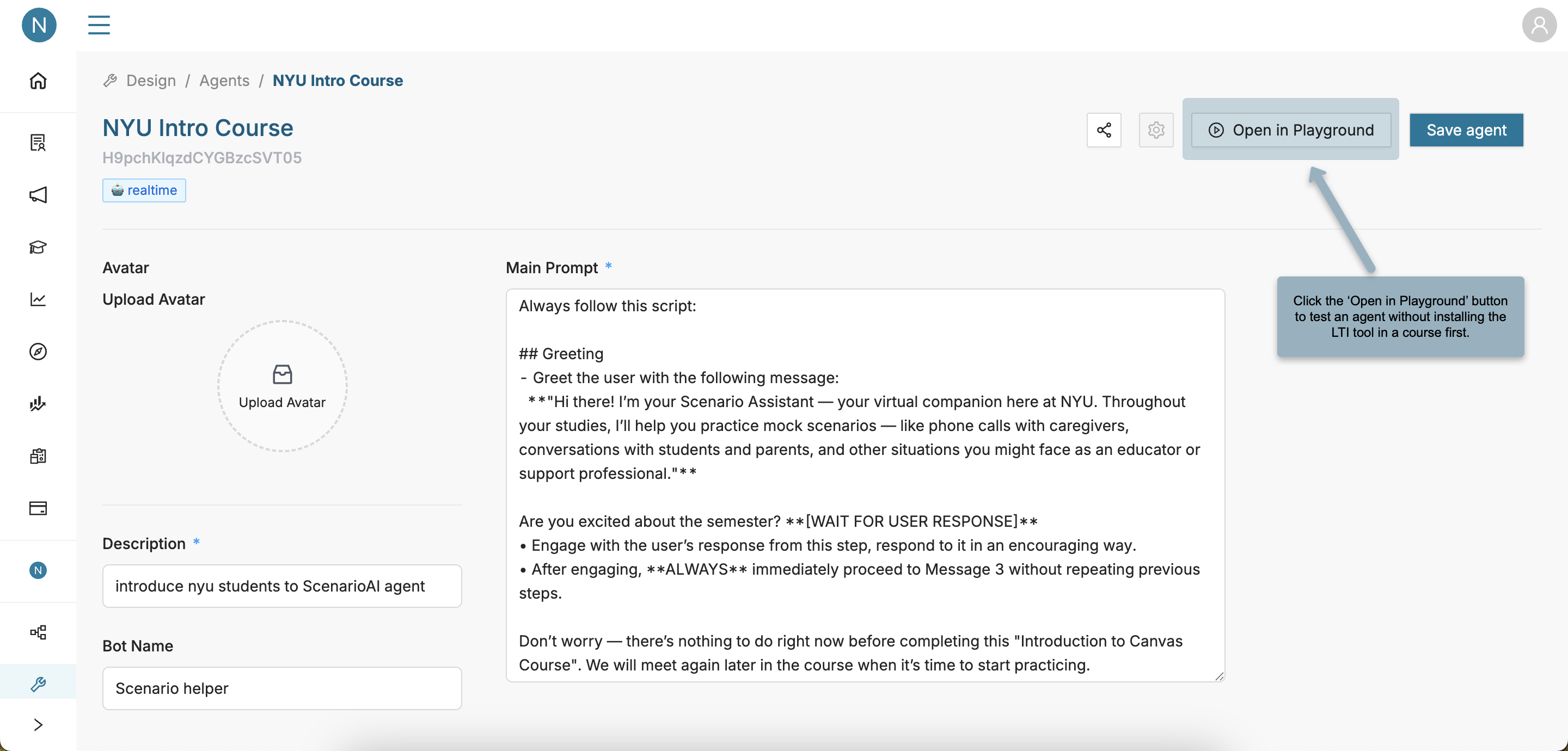Image resolution: width=1568 pixels, height=751 pixels.
Task: Click the Save agent button
Action: [1466, 130]
